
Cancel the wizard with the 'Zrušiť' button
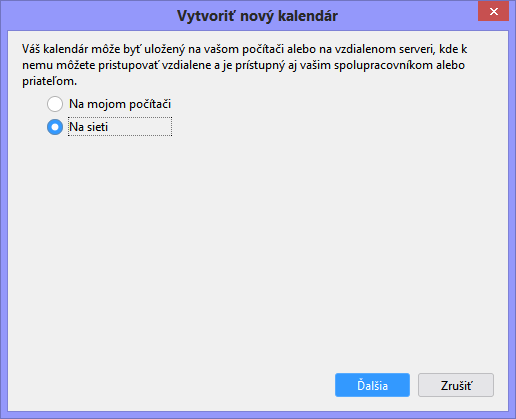coord(456,385)
